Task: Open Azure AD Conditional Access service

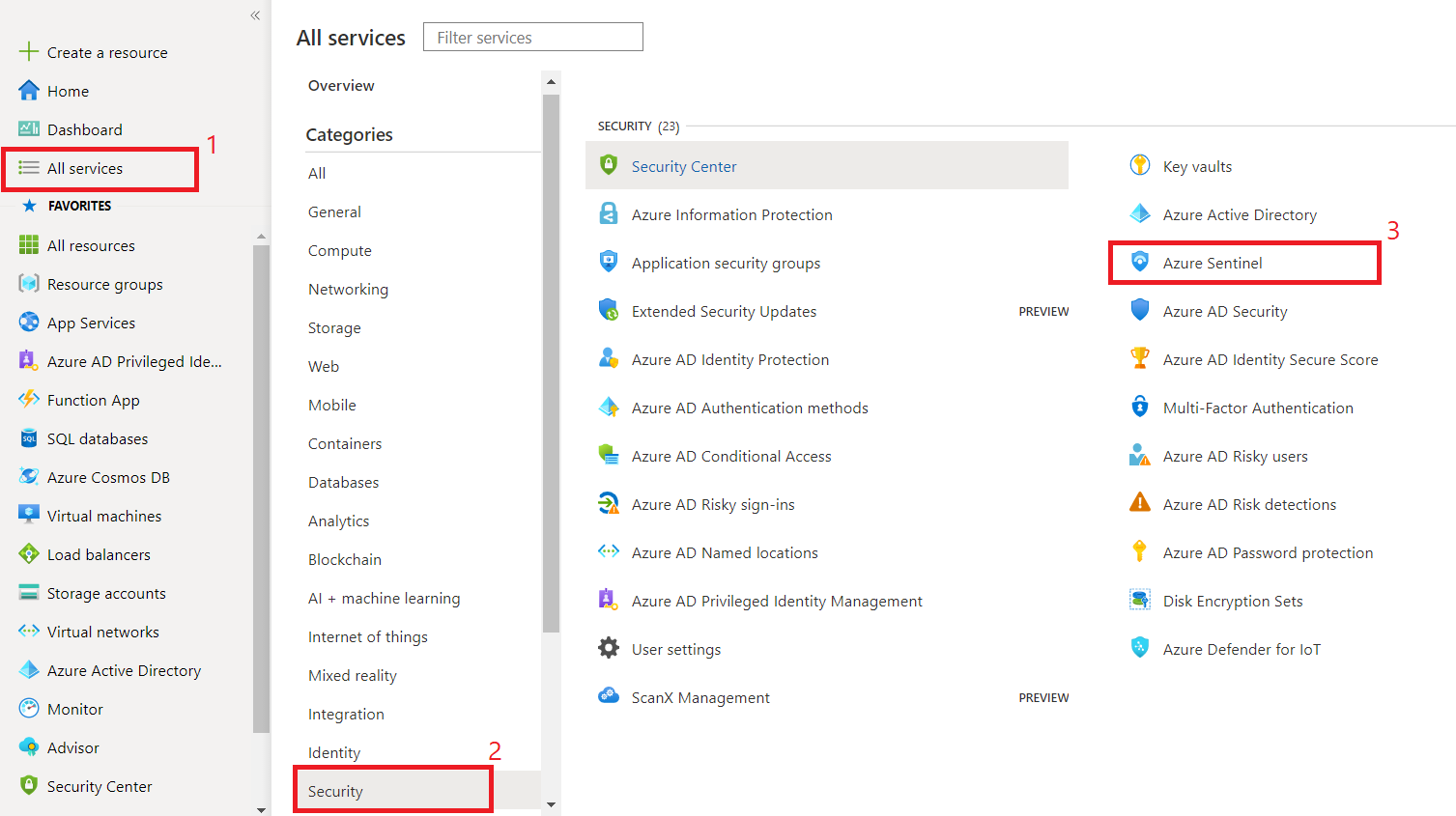Action: point(730,456)
